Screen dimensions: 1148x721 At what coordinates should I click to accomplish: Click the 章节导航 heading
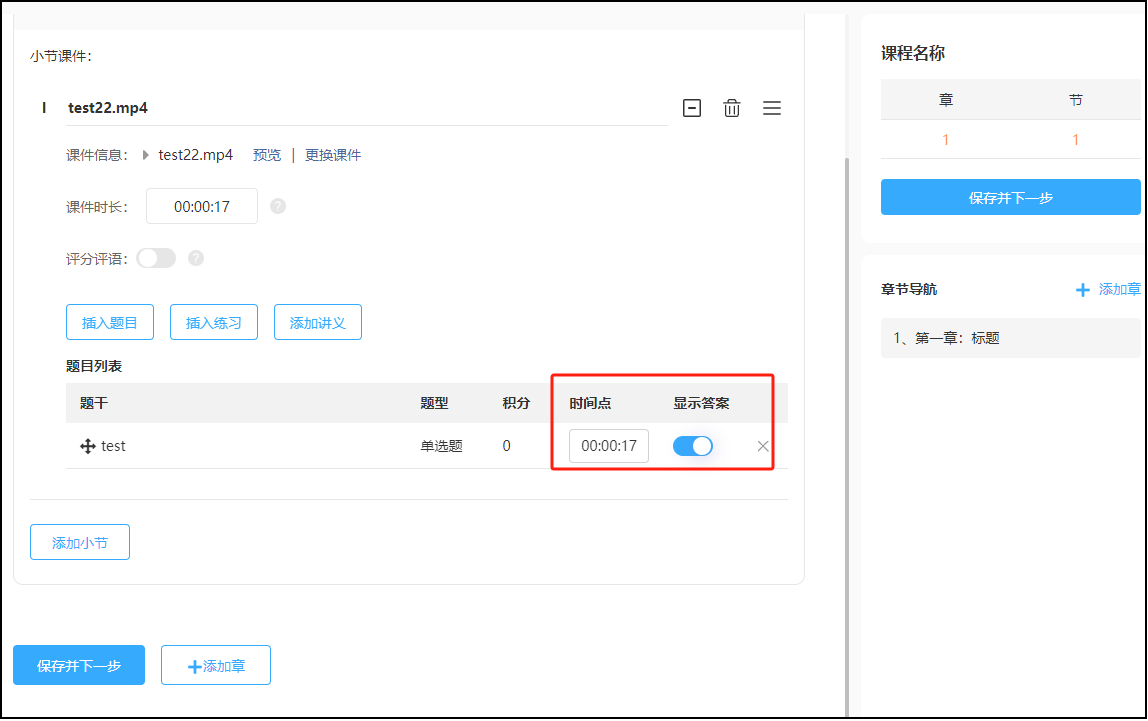909,290
